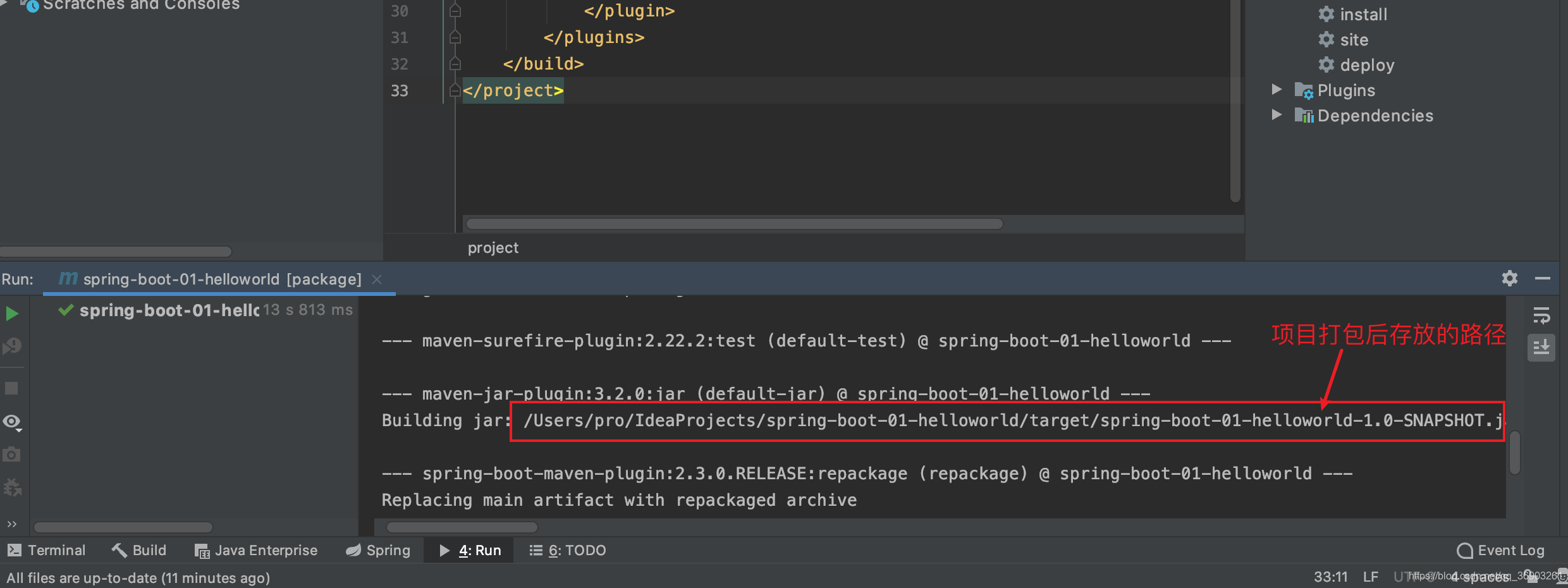Screen dimensions: 1568x588
Task: Switch to the 4: Run tool window
Action: tap(470, 550)
